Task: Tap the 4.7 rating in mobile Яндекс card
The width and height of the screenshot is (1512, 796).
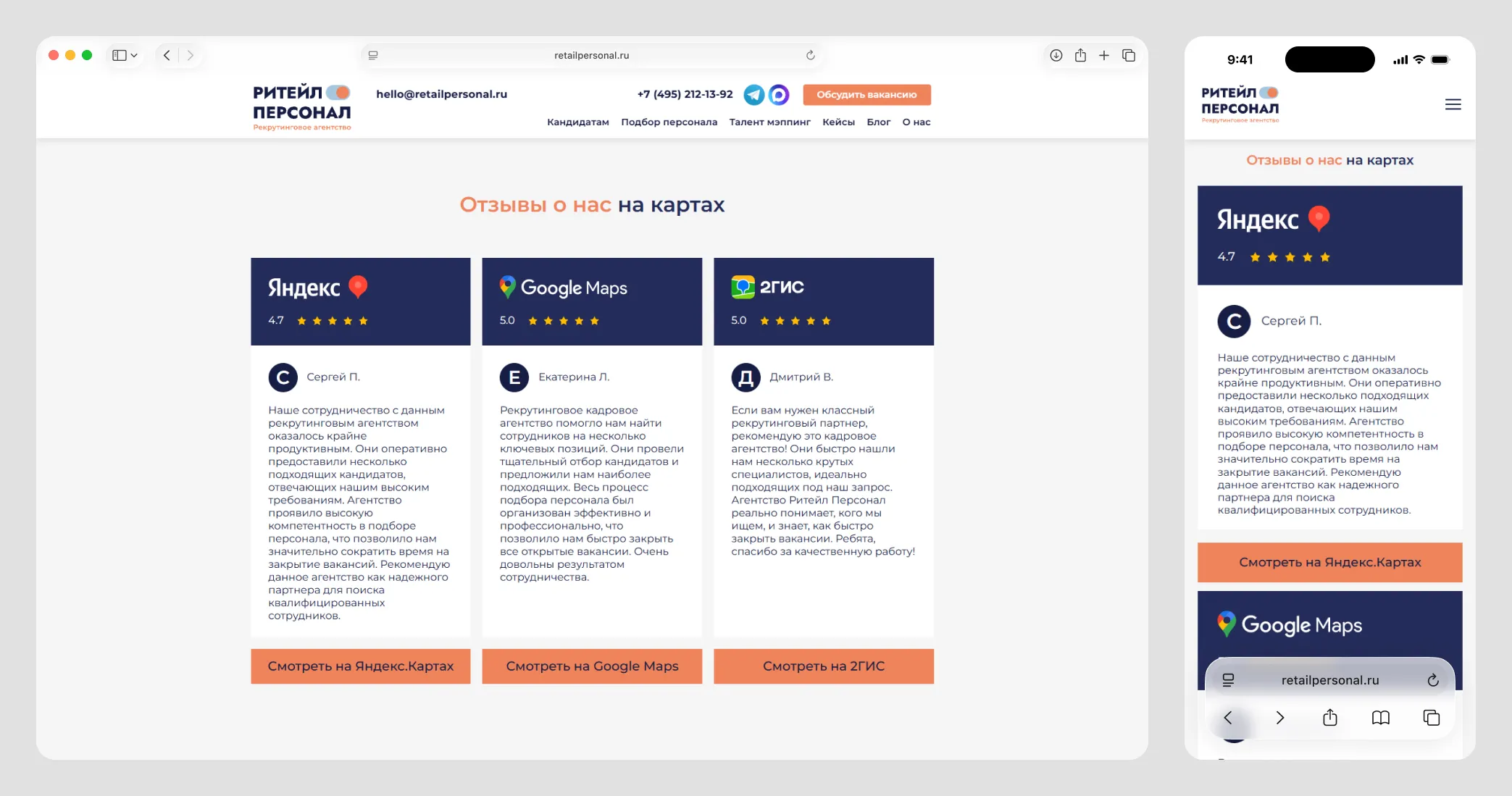Action: [1227, 256]
